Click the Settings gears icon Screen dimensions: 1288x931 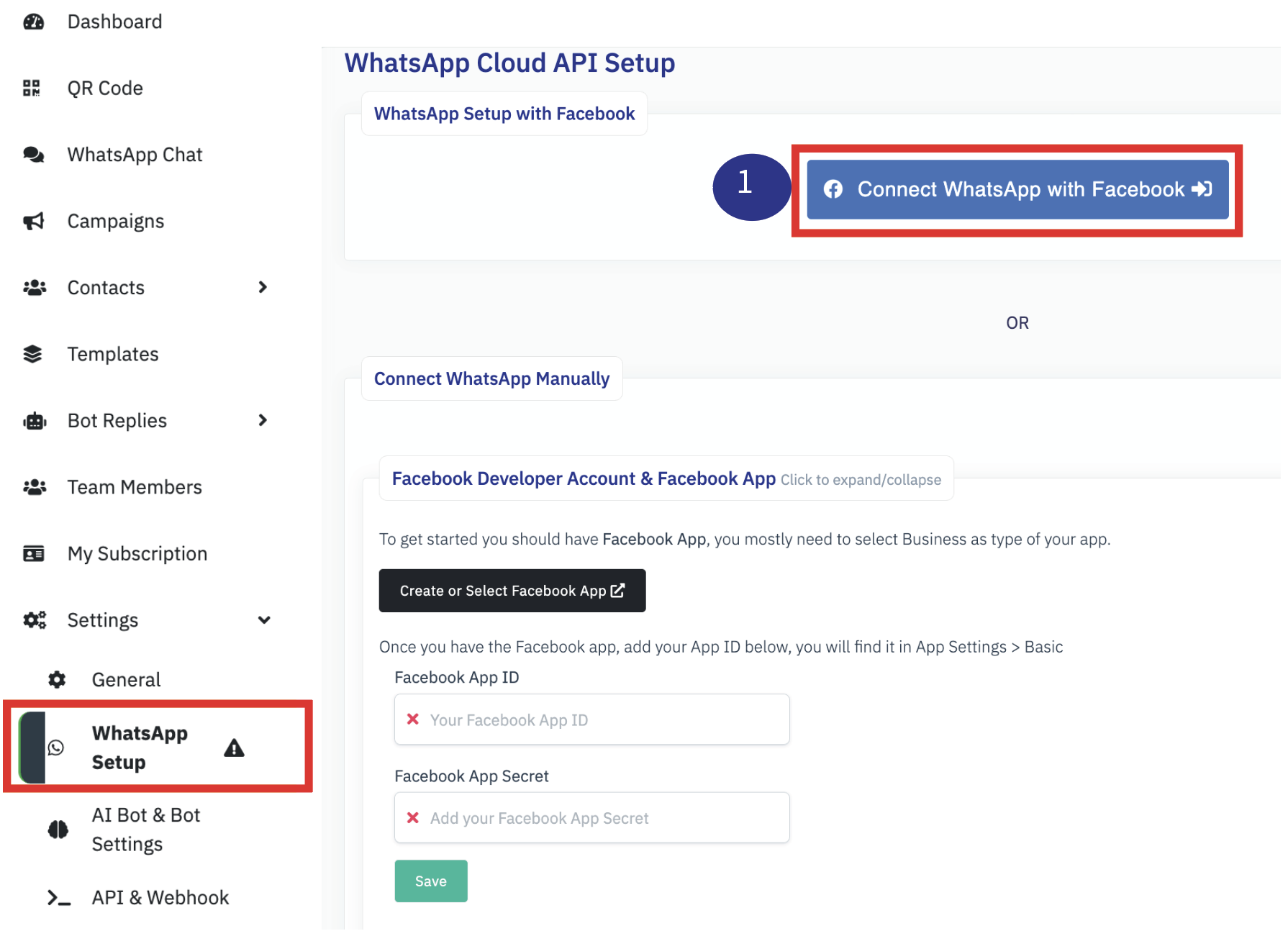(35, 620)
